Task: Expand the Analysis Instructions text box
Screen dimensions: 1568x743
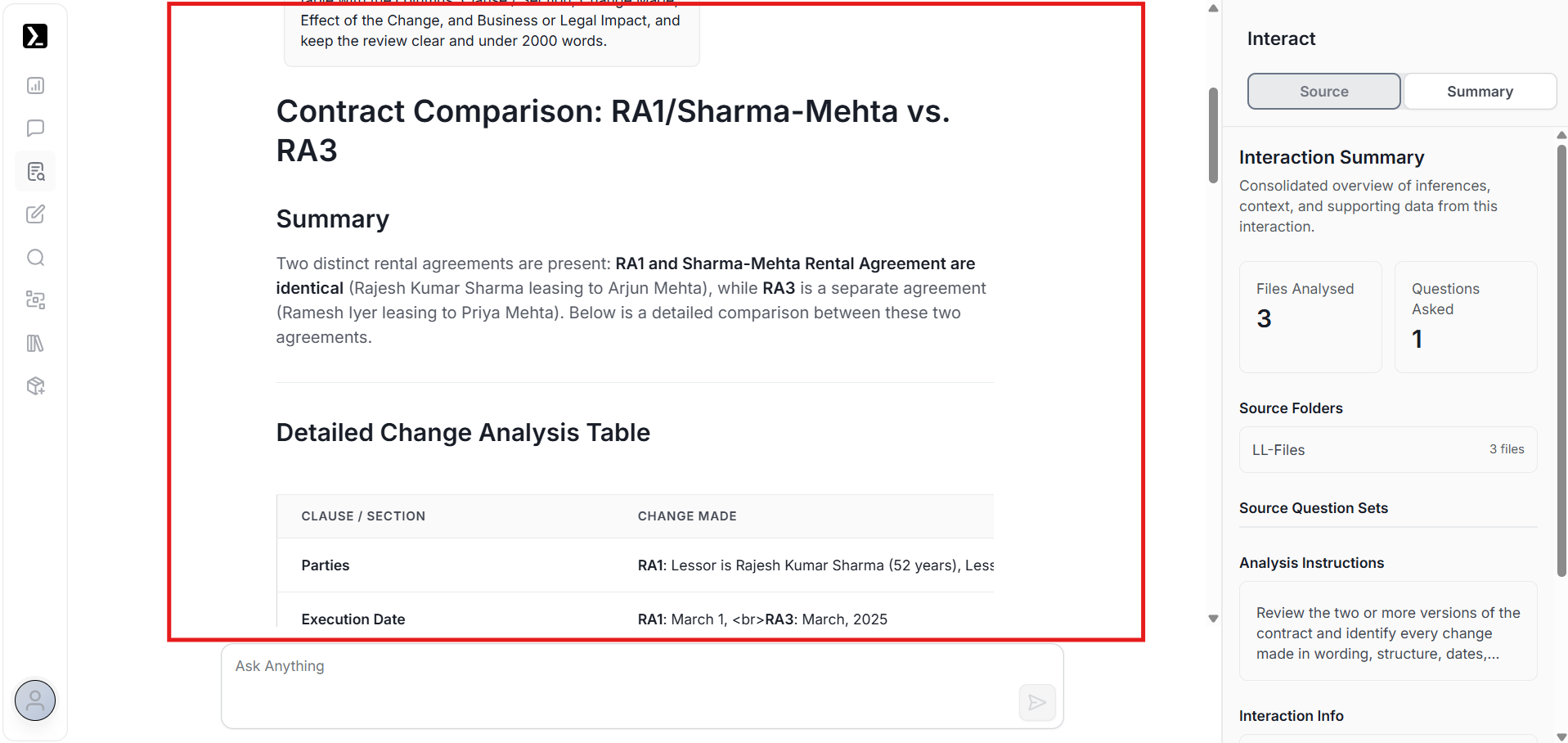Action: coord(1387,633)
